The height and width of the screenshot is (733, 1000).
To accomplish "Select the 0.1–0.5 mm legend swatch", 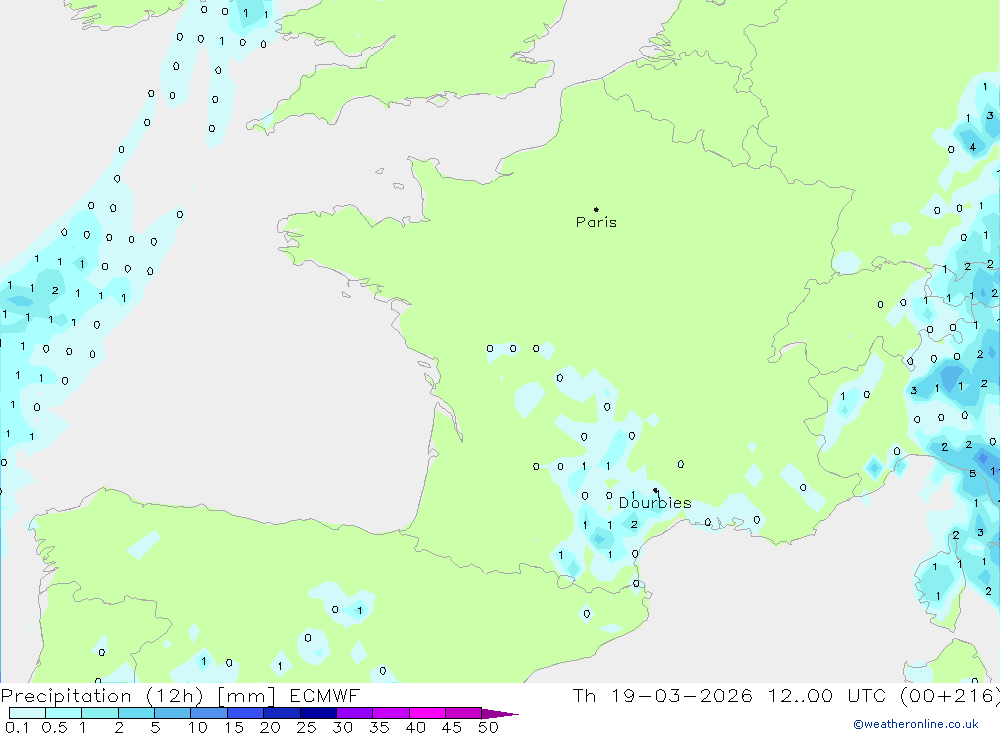I will point(27,713).
